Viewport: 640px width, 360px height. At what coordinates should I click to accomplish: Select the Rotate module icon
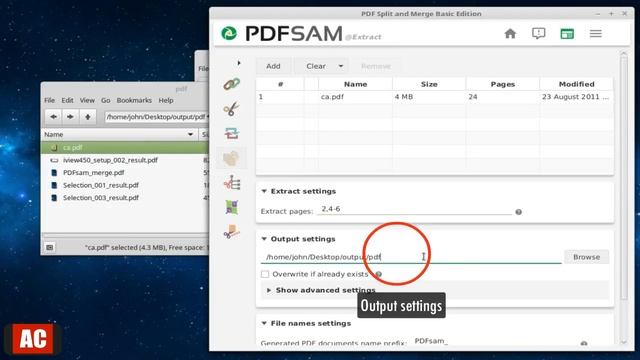tap(231, 133)
